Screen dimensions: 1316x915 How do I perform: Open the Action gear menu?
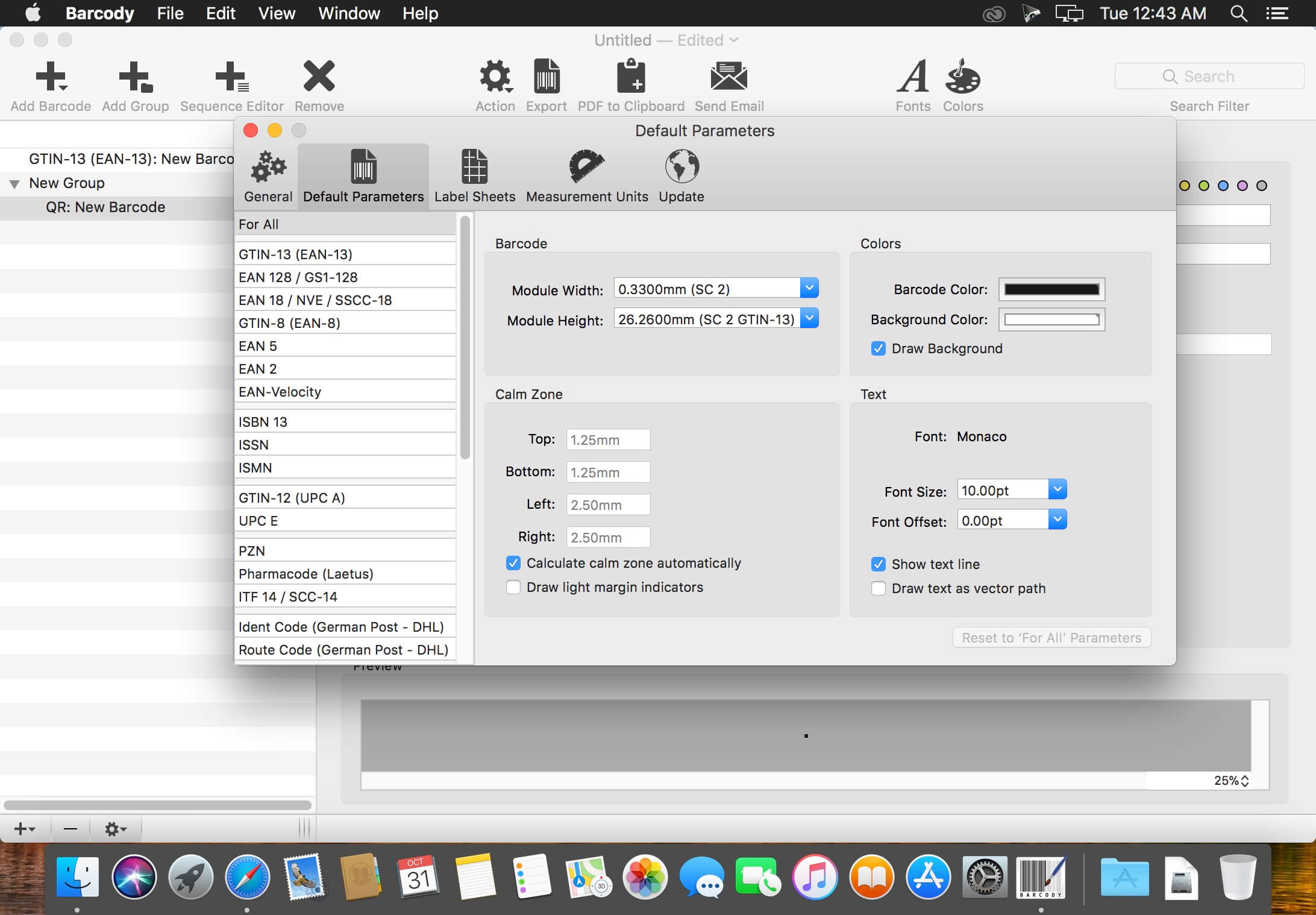[x=495, y=77]
